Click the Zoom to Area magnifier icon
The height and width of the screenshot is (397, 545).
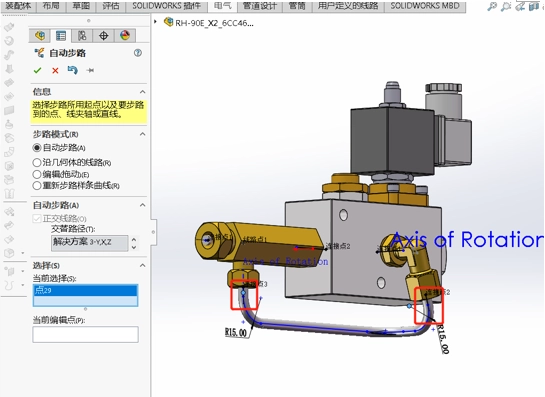506,7
